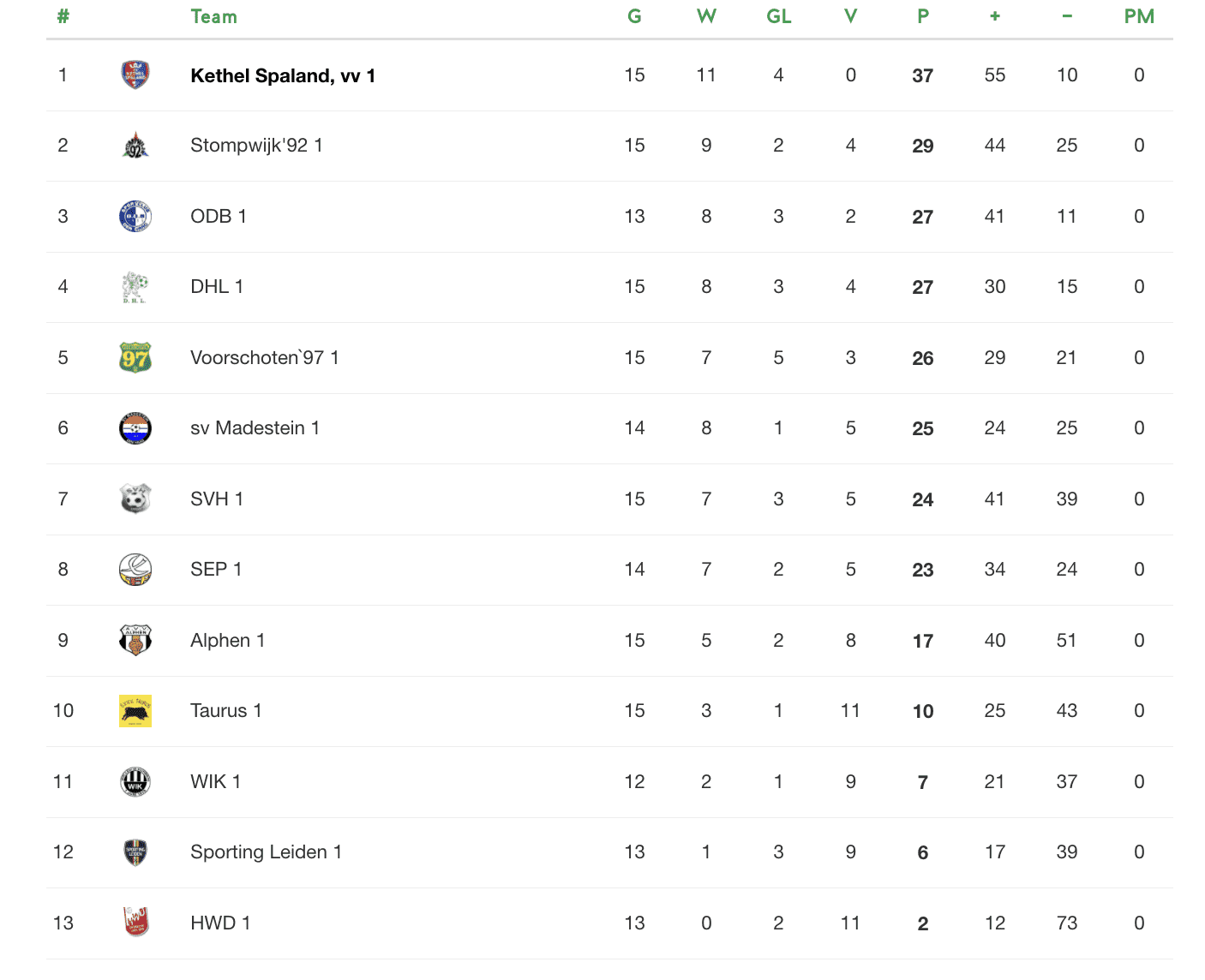
Task: Select the Sporting Leiden 1 team name
Action: coord(266,852)
